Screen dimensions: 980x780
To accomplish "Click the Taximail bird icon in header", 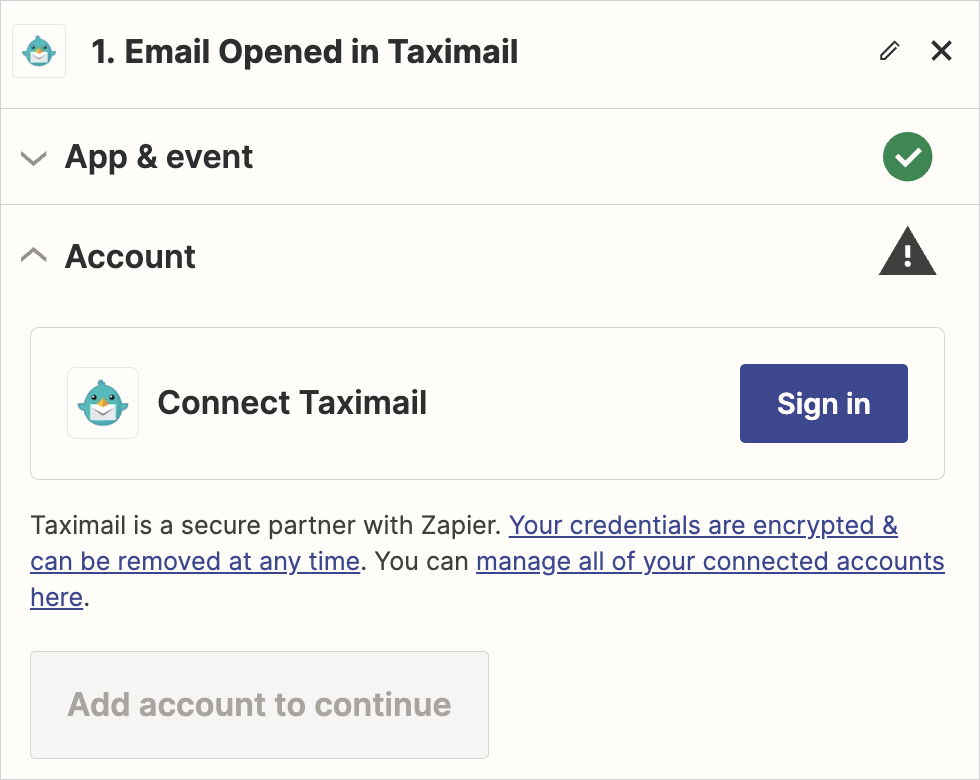I will pos(39,51).
